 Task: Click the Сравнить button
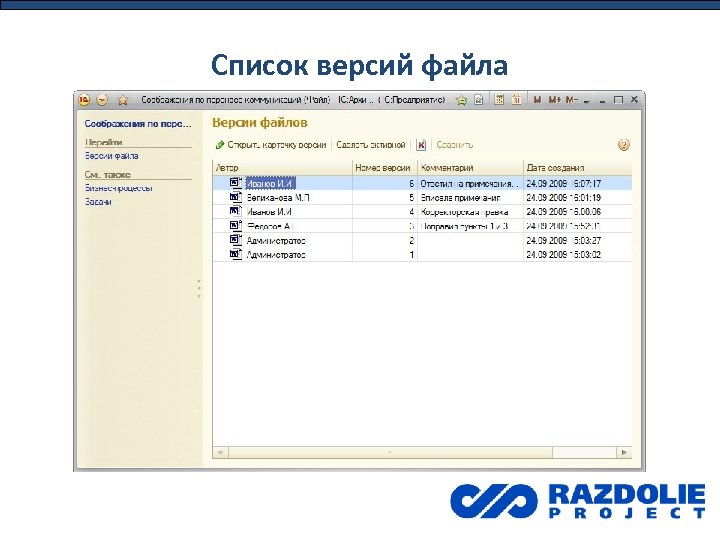click(455, 145)
